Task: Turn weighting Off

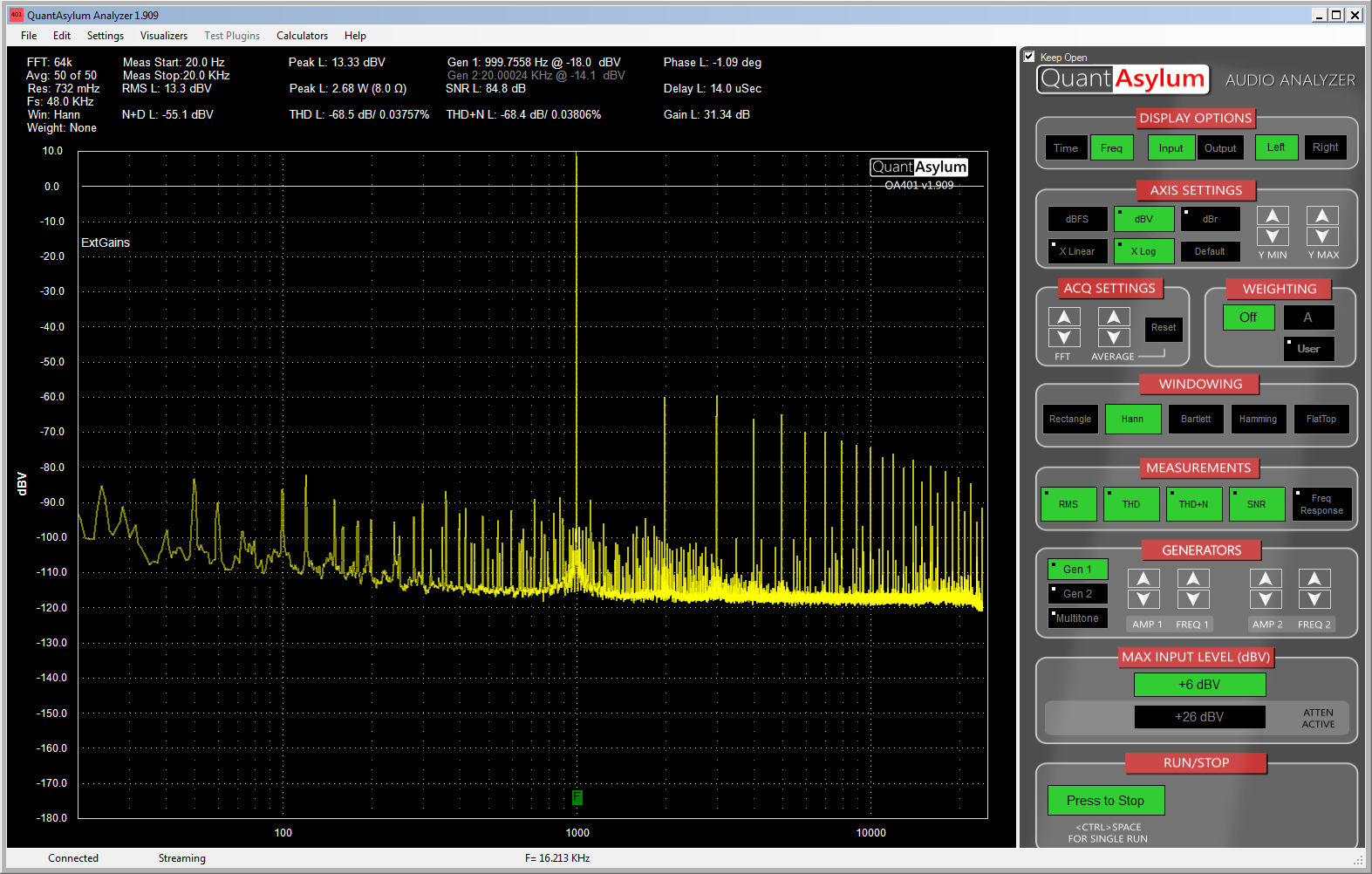Action: [1248, 318]
